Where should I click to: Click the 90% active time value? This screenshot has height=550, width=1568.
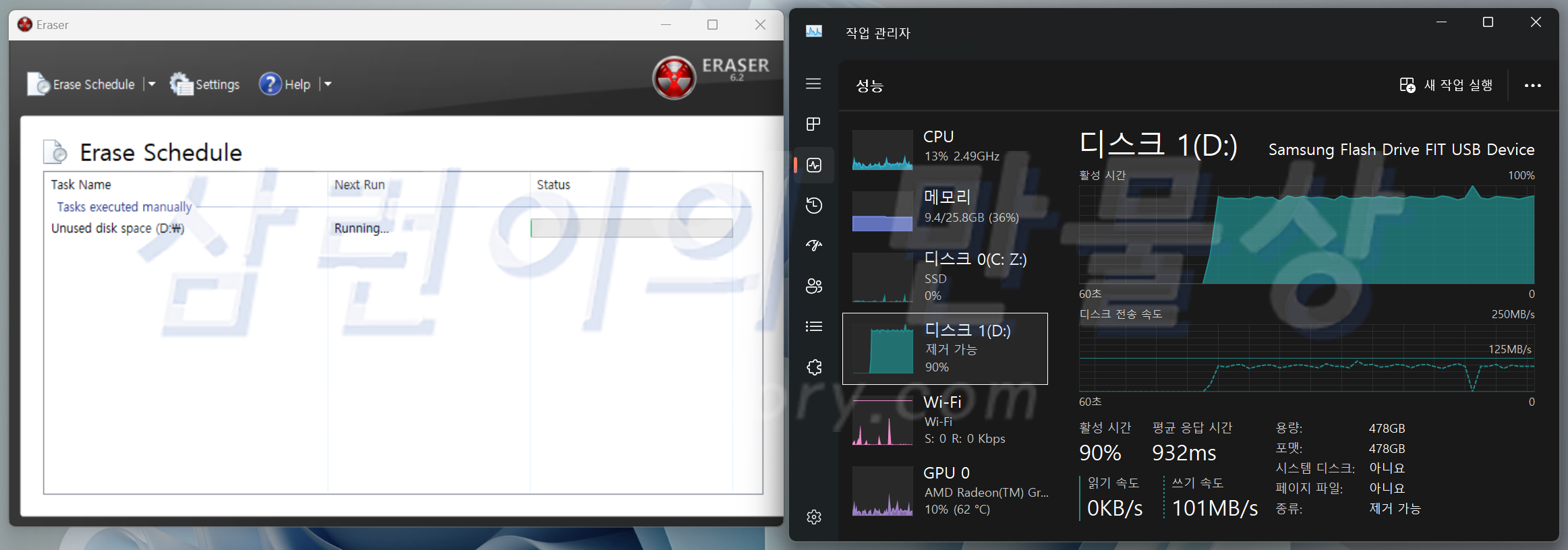point(1100,453)
